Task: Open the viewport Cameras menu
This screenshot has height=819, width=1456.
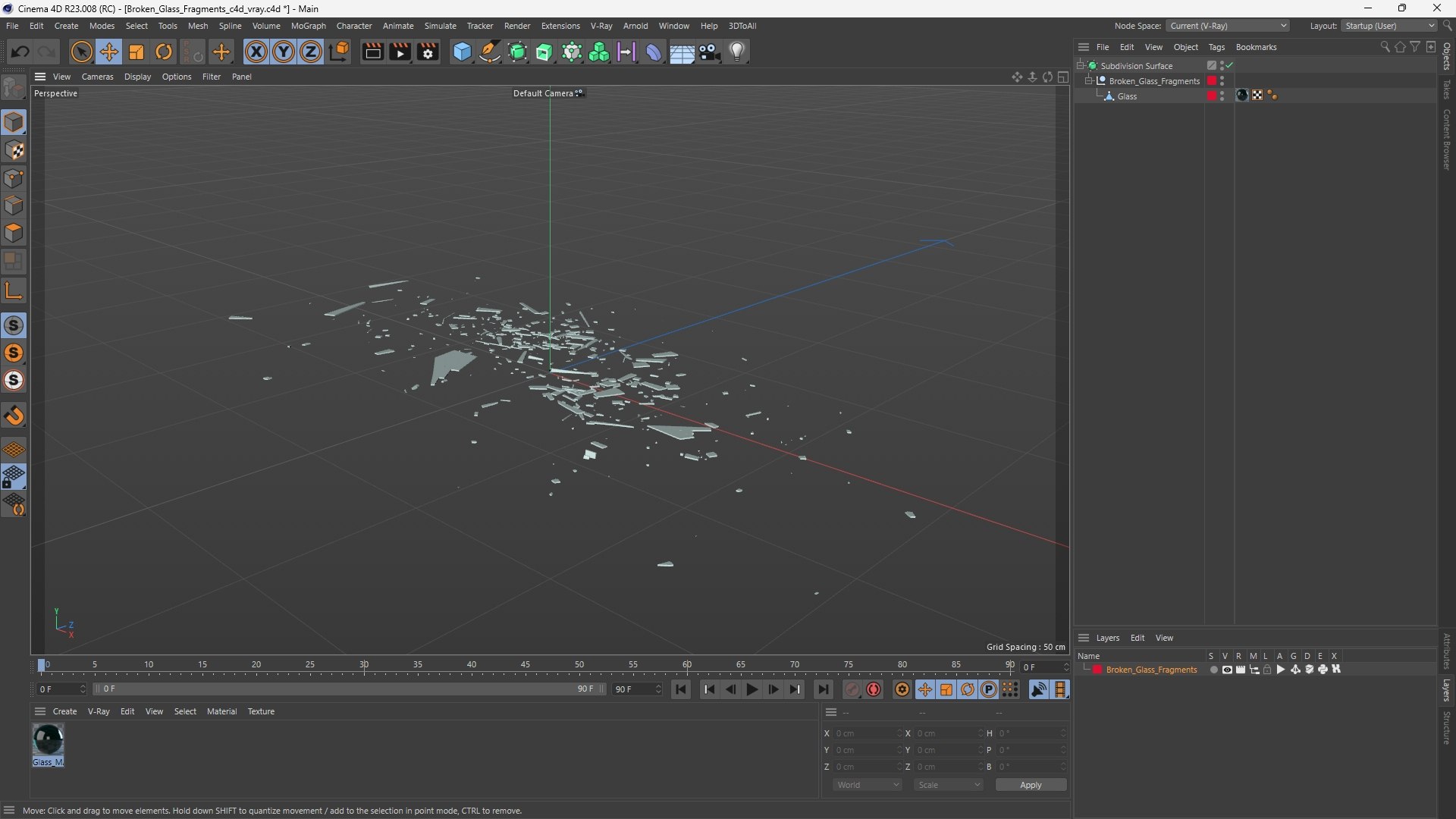Action: 97,77
